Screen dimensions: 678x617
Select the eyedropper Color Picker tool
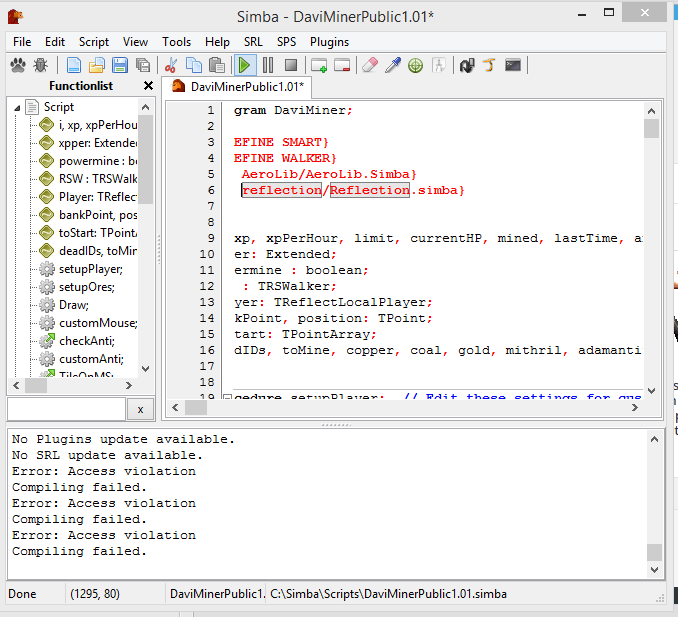tap(393, 65)
